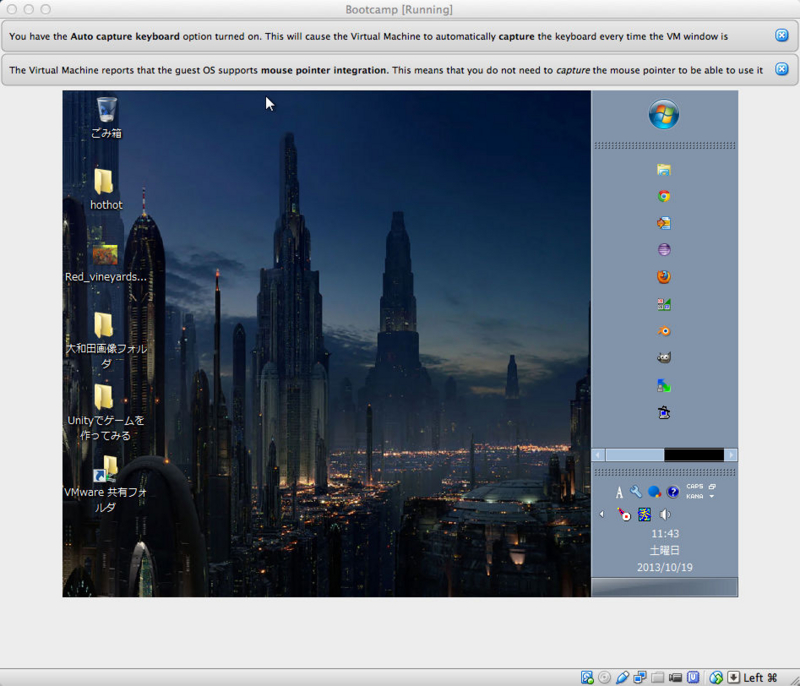The image size is (800, 686).
Task: Launch GIMP from guest taskbar
Action: tap(664, 358)
